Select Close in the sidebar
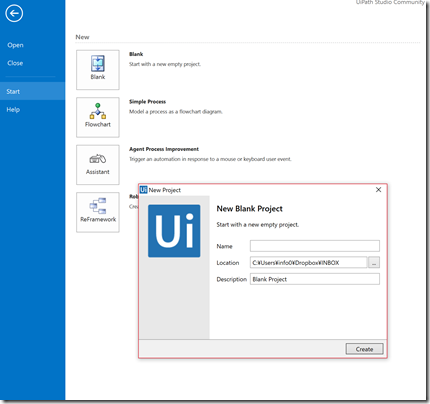The width and height of the screenshot is (430, 404). coord(15,63)
